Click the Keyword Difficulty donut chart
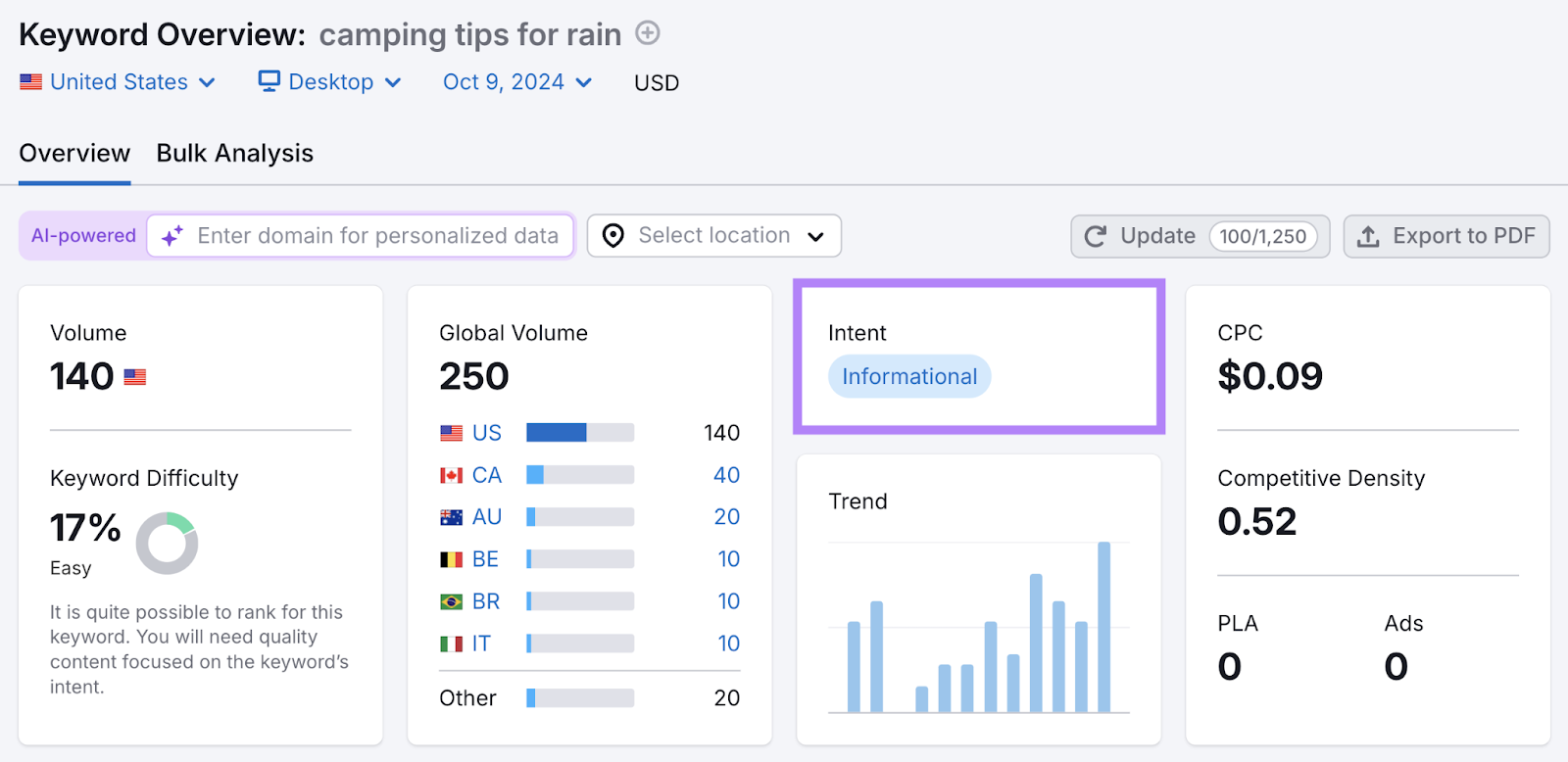The width and height of the screenshot is (1568, 762). click(167, 542)
